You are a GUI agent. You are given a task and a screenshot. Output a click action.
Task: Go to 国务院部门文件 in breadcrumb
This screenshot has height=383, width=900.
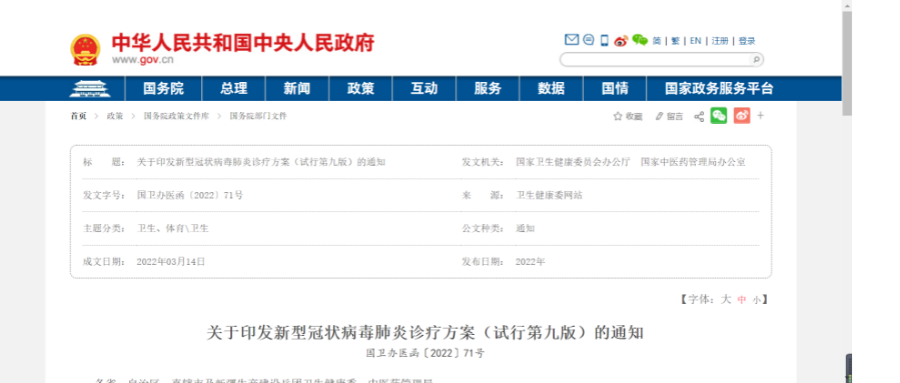pos(258,116)
